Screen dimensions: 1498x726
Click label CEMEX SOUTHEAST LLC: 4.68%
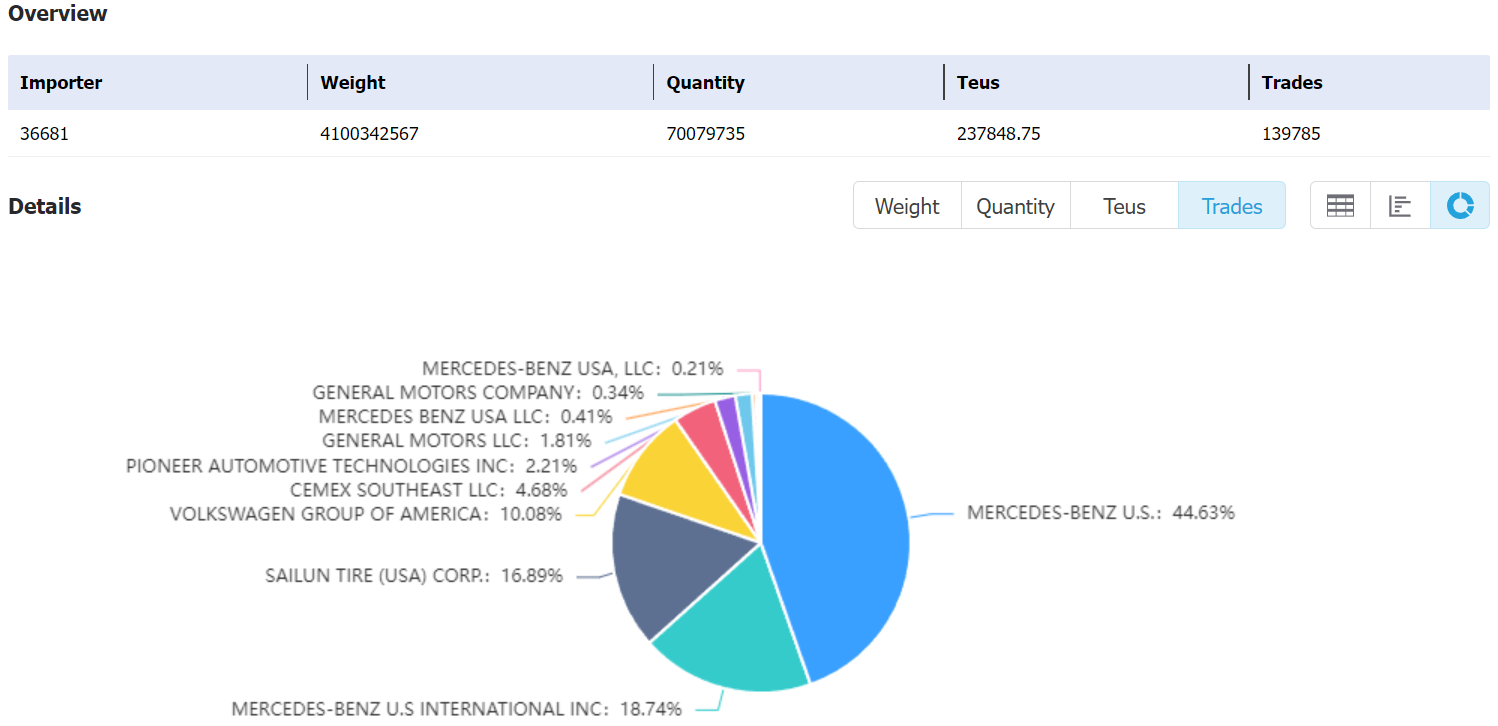click(429, 490)
